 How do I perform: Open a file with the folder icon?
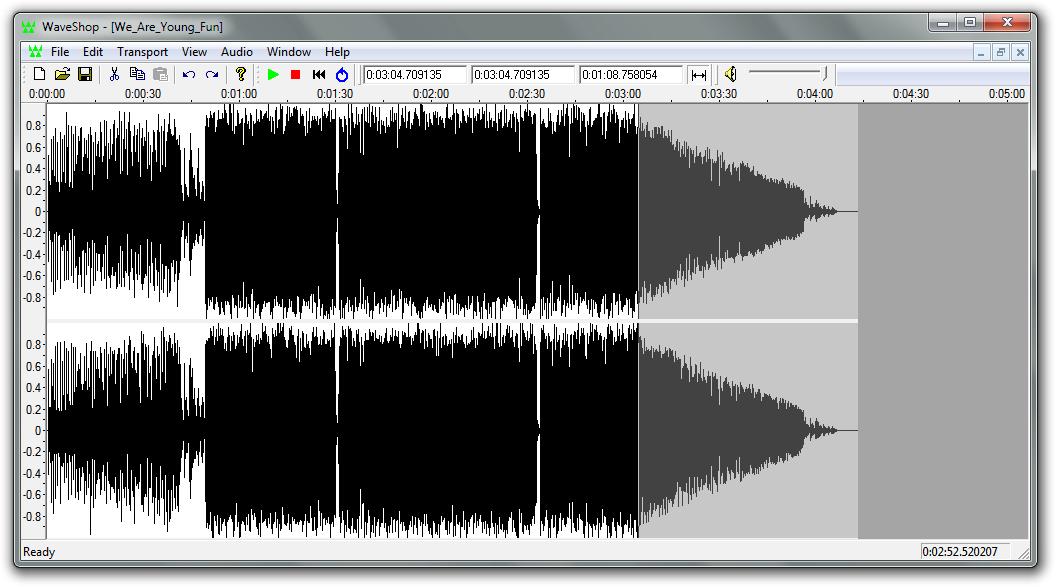(62, 74)
